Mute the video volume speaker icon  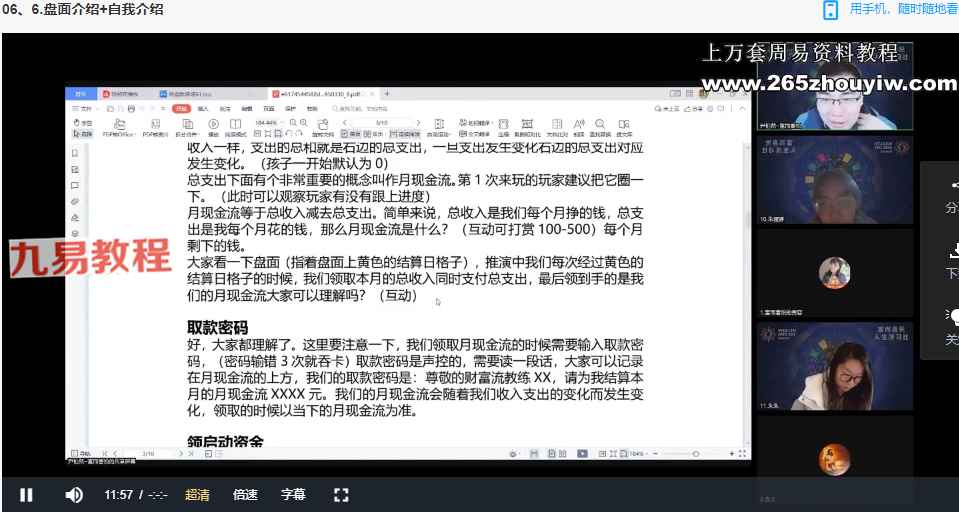click(74, 495)
